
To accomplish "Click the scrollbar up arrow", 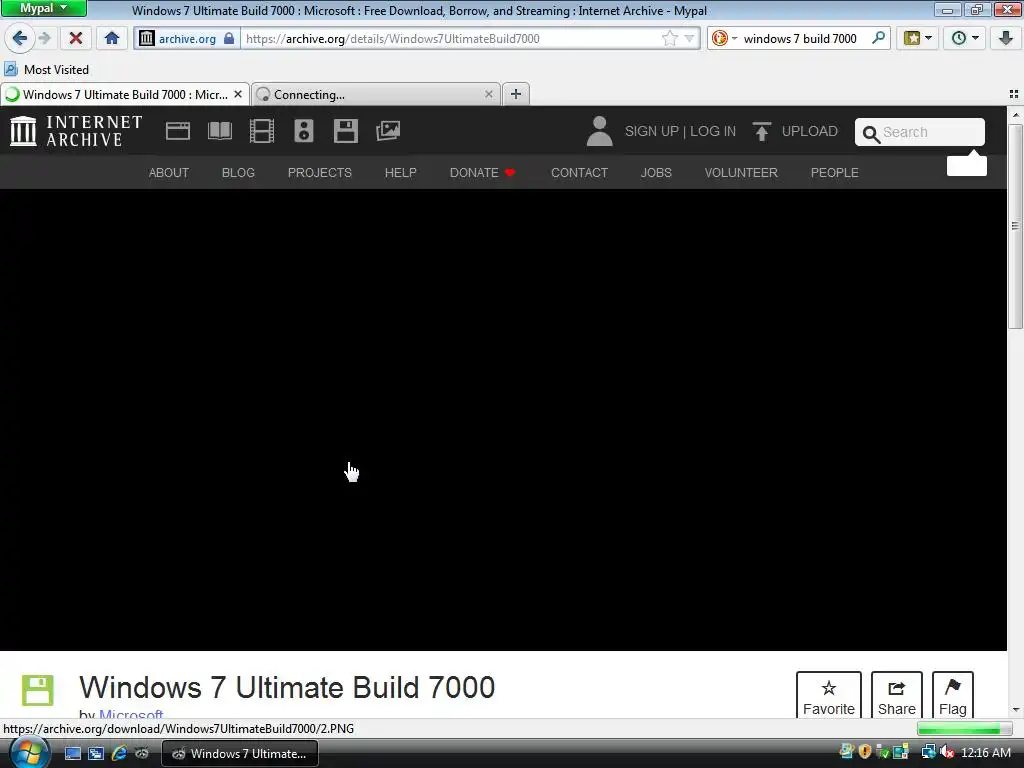I will (1015, 115).
